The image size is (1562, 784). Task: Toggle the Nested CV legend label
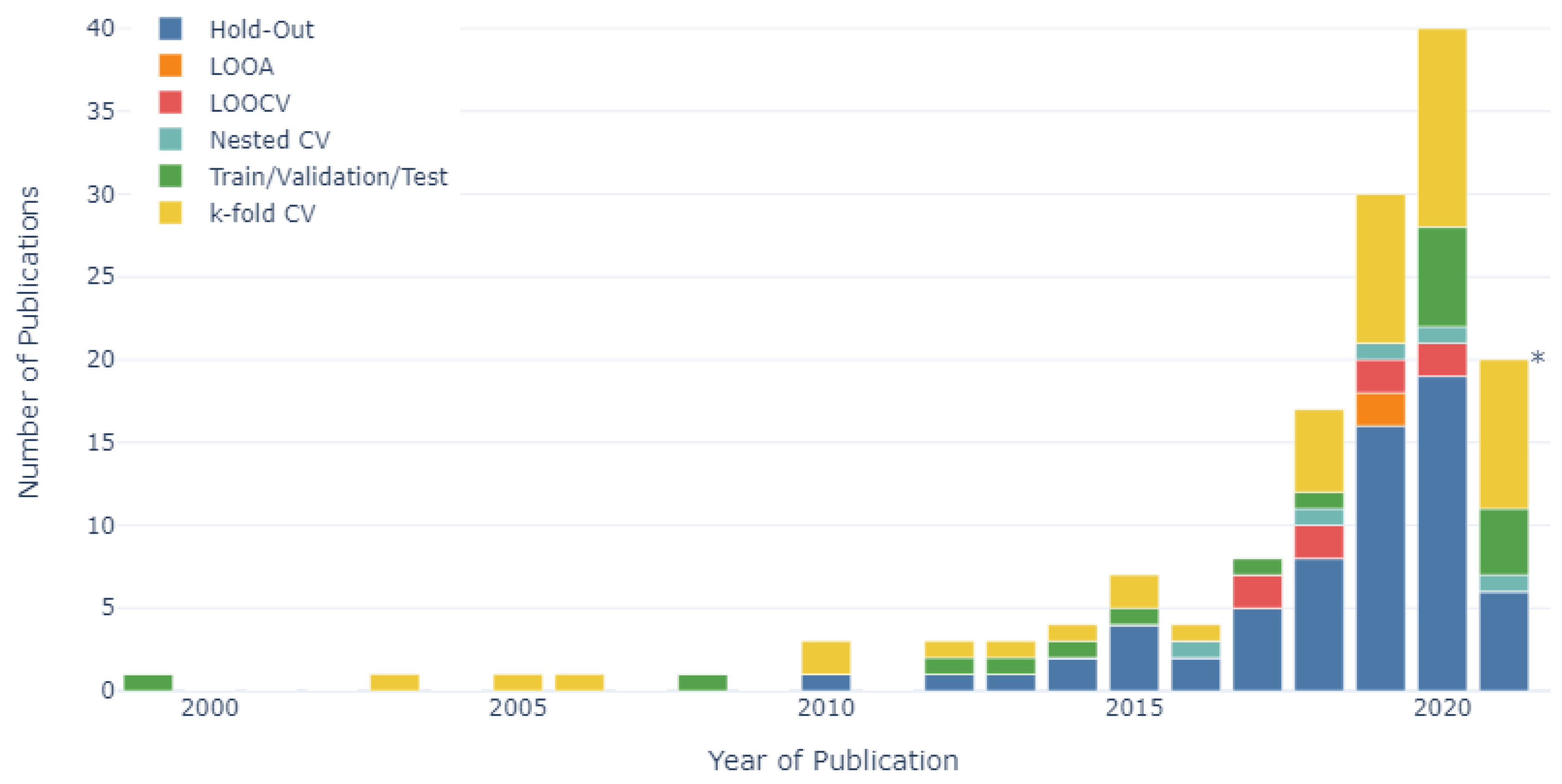270,140
